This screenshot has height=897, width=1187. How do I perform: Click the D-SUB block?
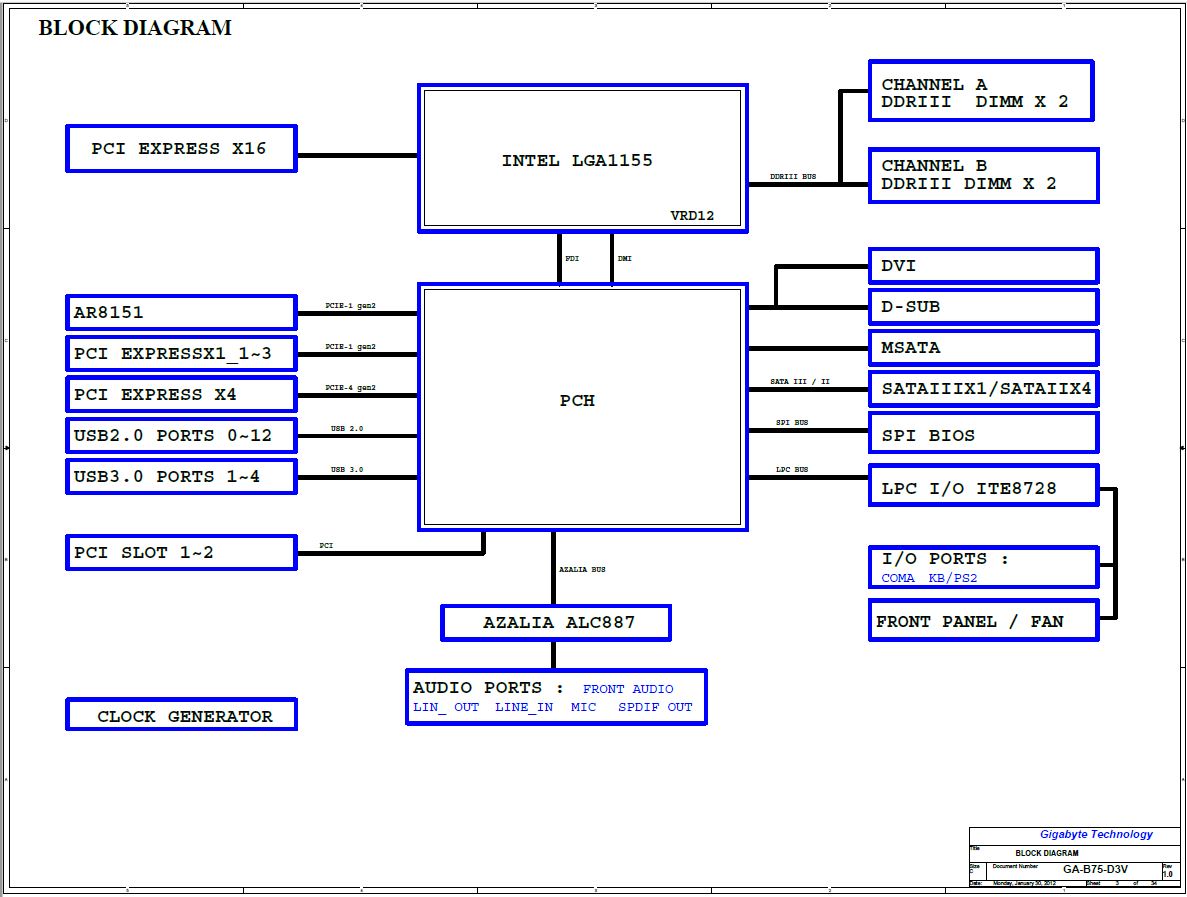click(983, 307)
